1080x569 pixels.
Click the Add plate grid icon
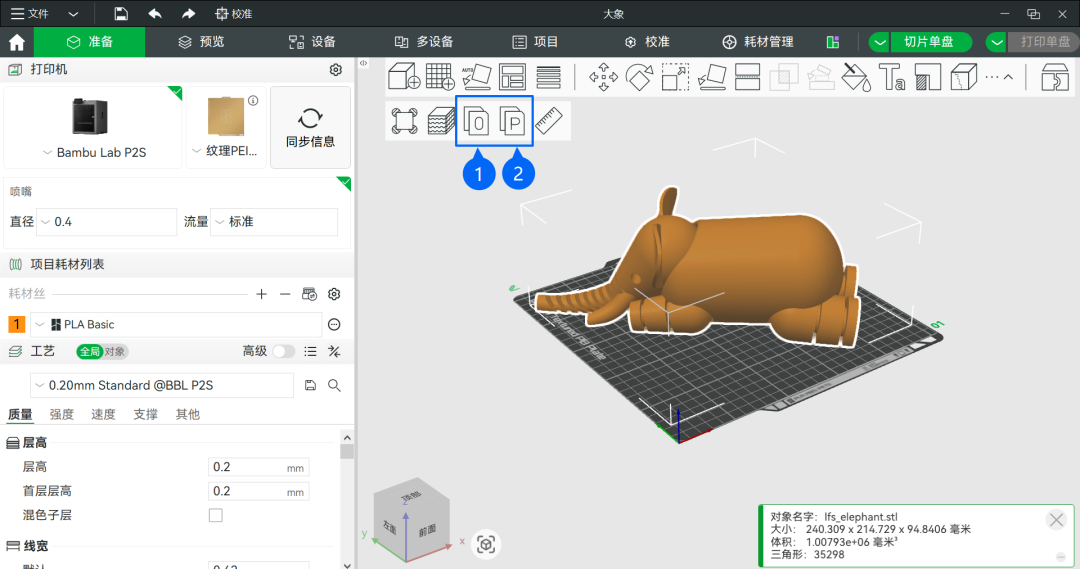pyautogui.click(x=440, y=76)
